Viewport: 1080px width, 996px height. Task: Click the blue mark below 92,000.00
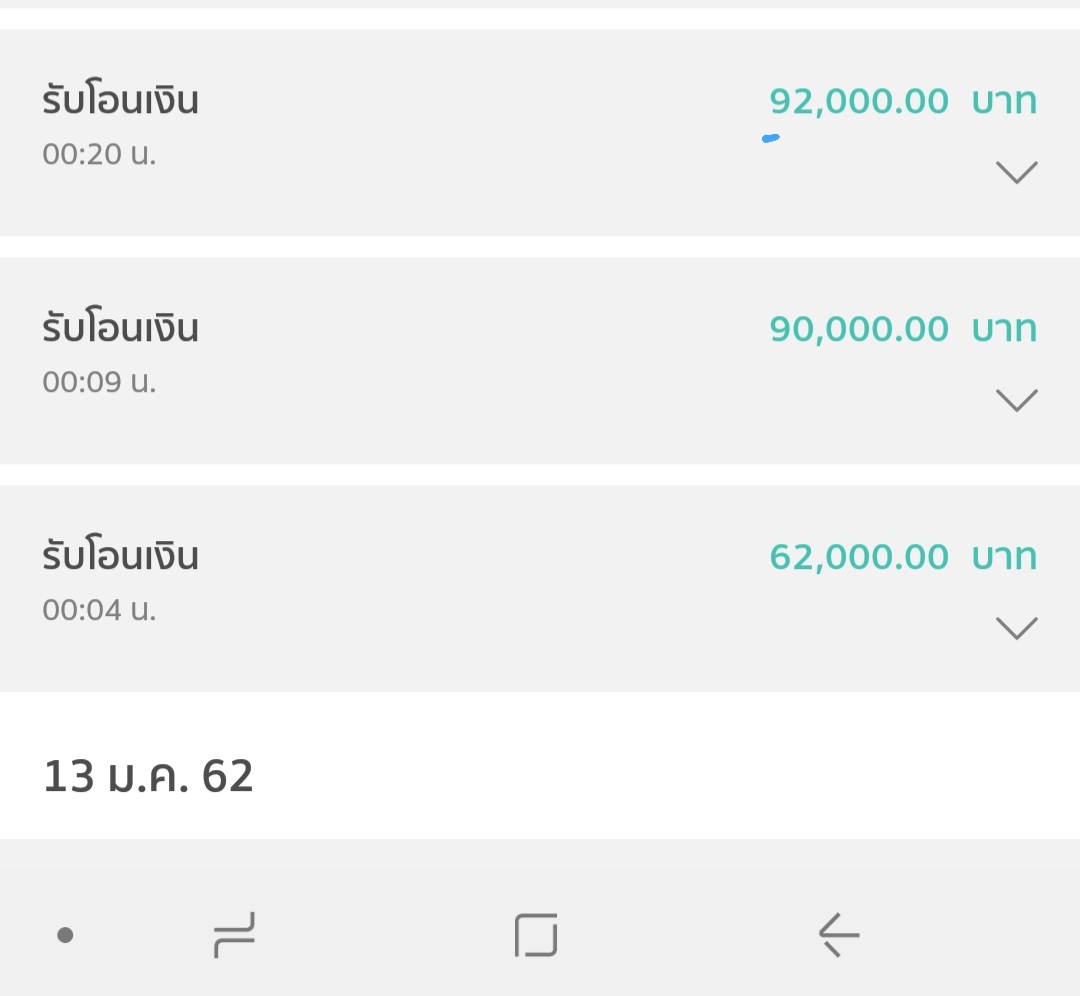tap(771, 138)
